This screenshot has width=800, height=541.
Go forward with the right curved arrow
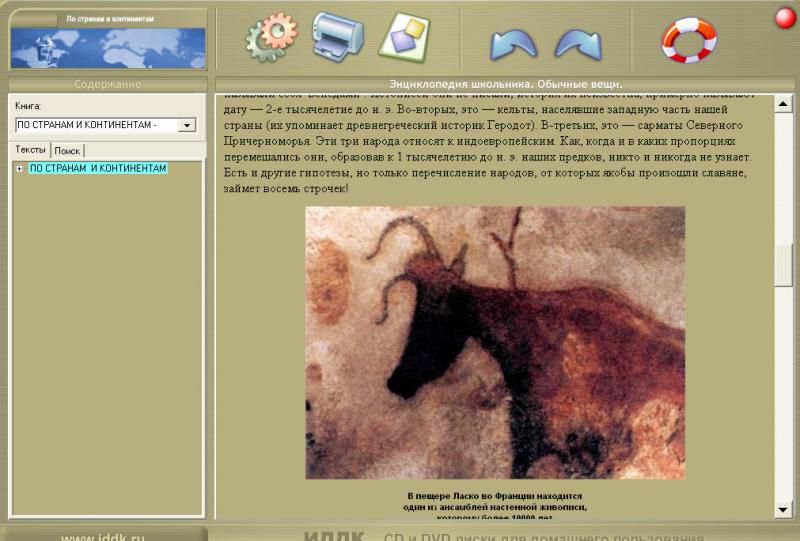[577, 43]
